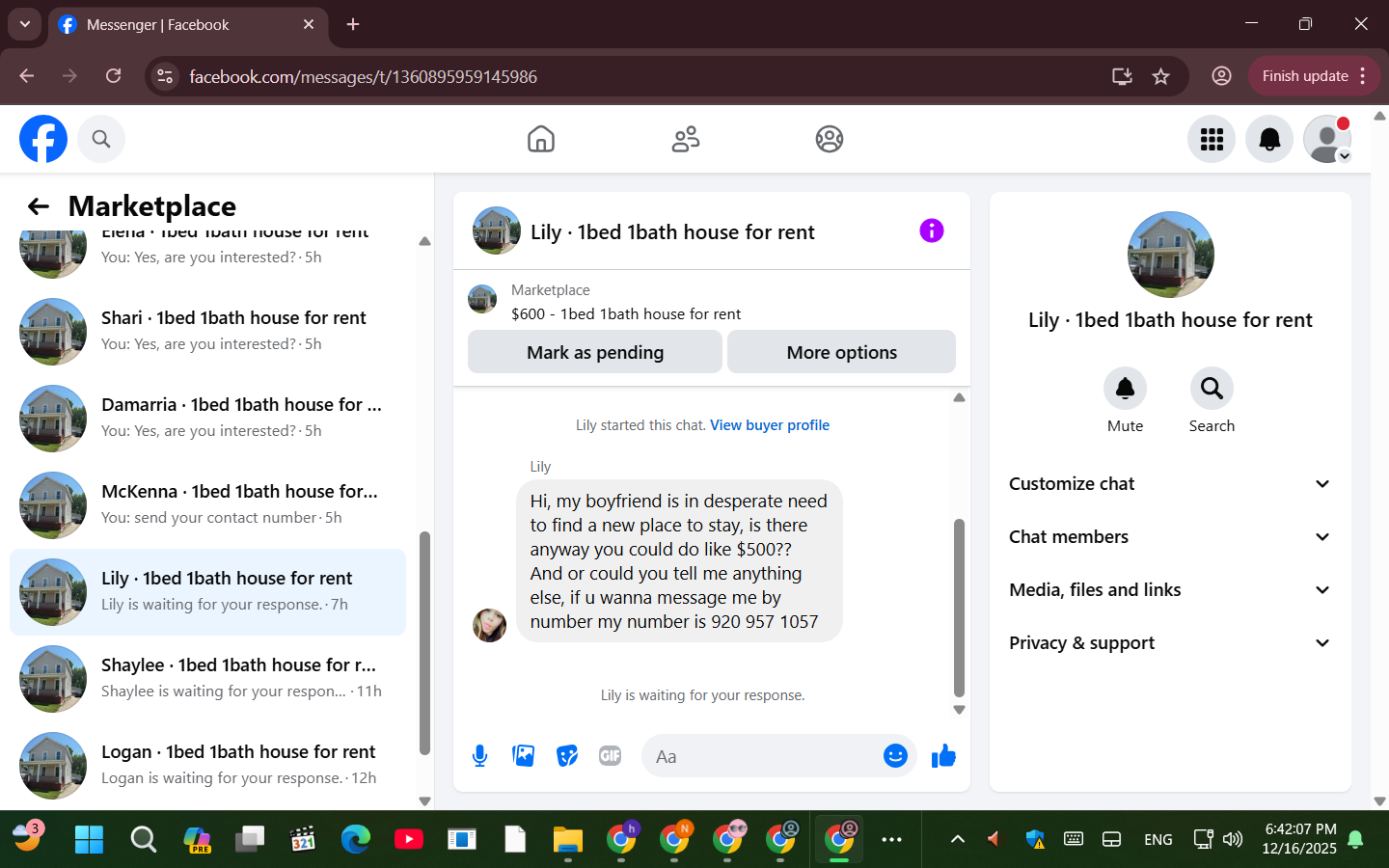
Task: Open File Explorer on taskbar
Action: (567, 839)
